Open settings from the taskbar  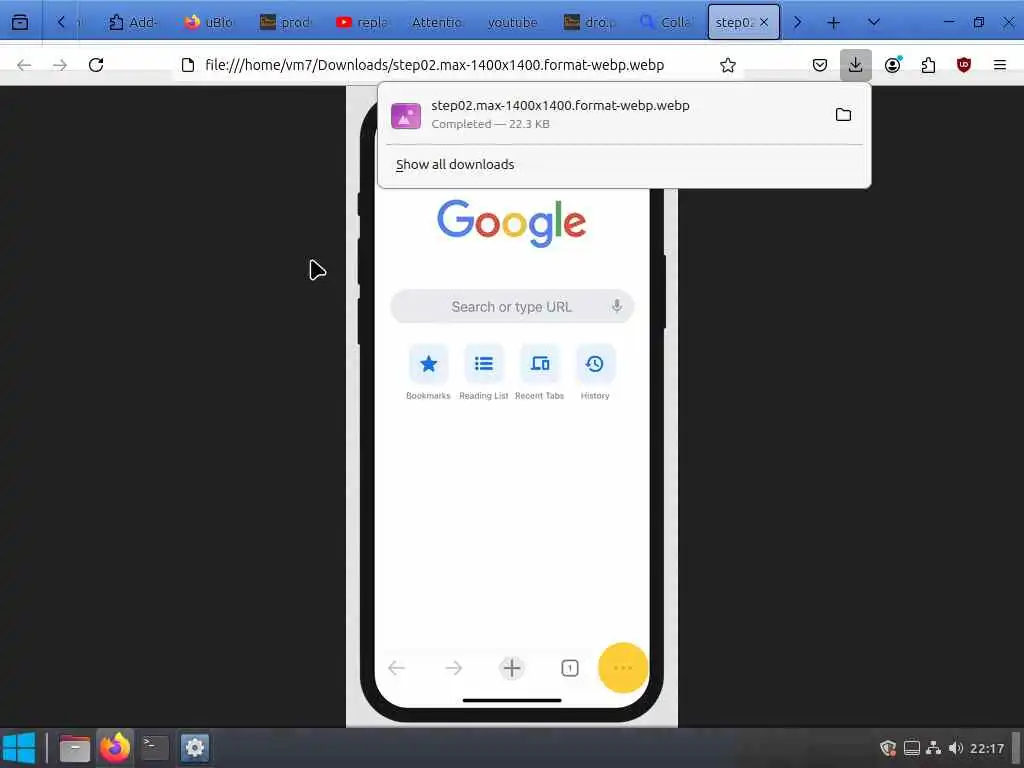click(195, 748)
